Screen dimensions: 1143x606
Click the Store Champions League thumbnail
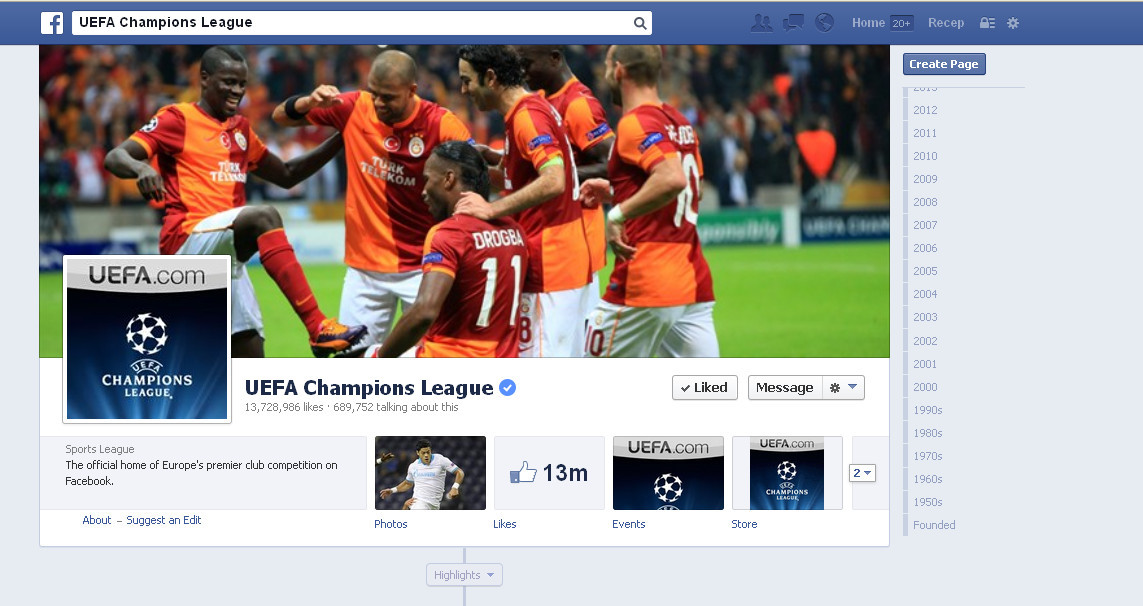(787, 473)
